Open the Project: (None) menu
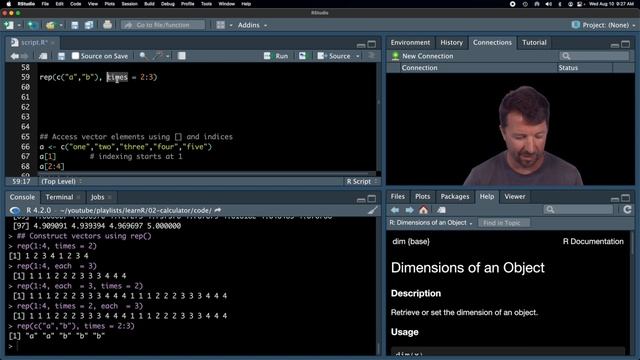 pos(604,25)
